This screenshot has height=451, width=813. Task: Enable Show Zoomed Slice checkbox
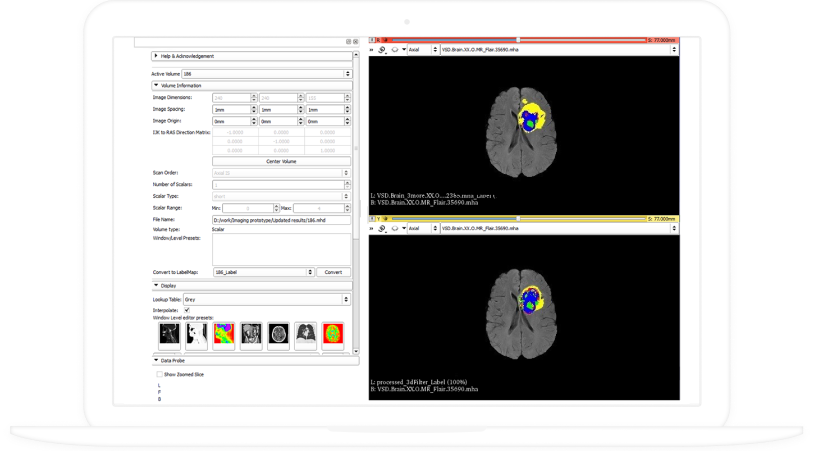tap(159, 374)
